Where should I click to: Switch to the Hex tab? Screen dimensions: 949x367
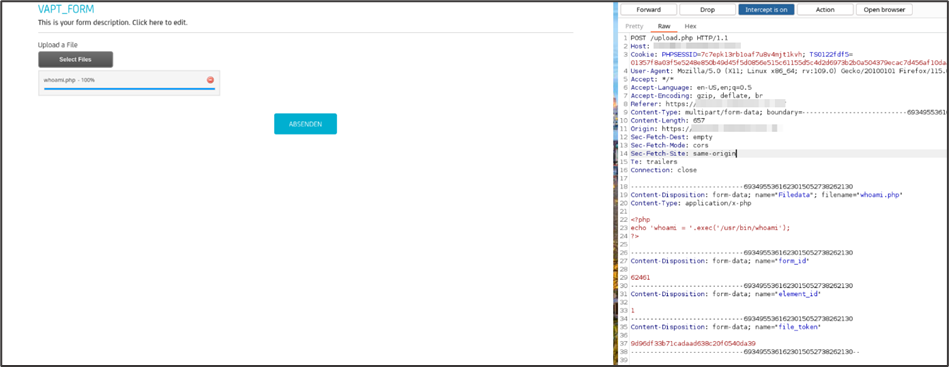[691, 27]
